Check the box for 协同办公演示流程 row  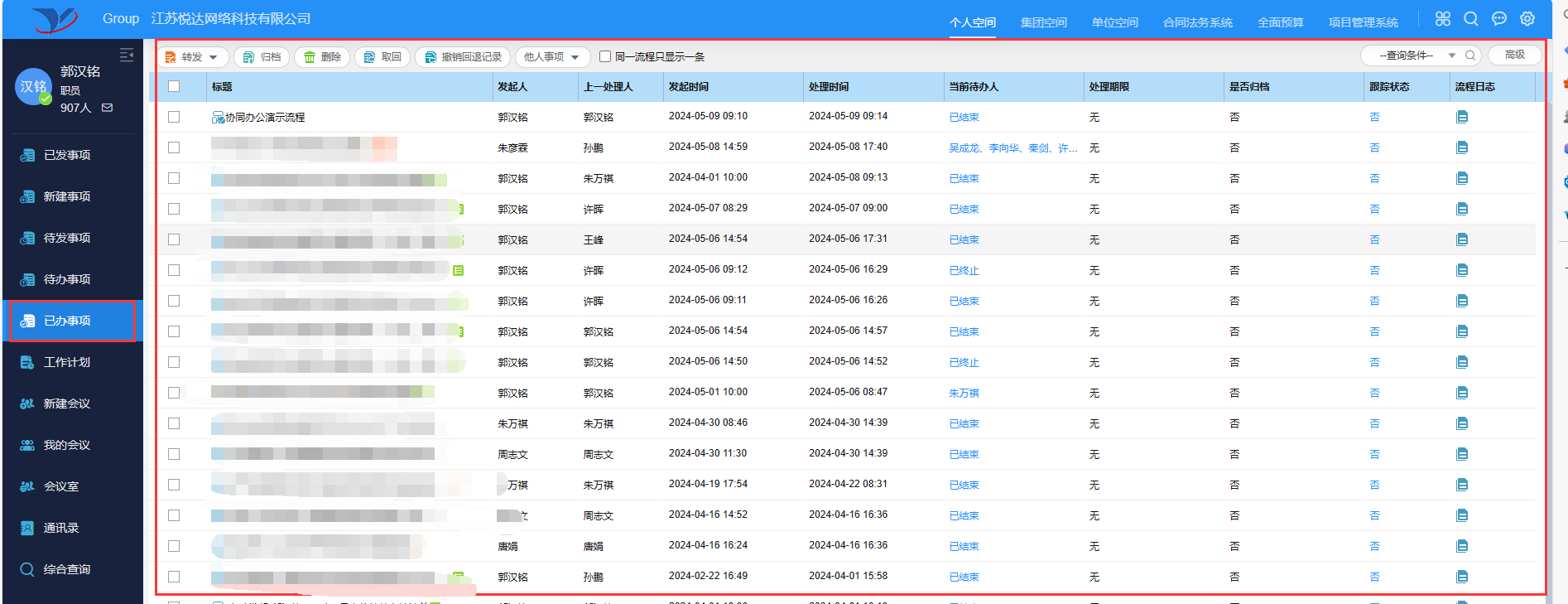[174, 117]
